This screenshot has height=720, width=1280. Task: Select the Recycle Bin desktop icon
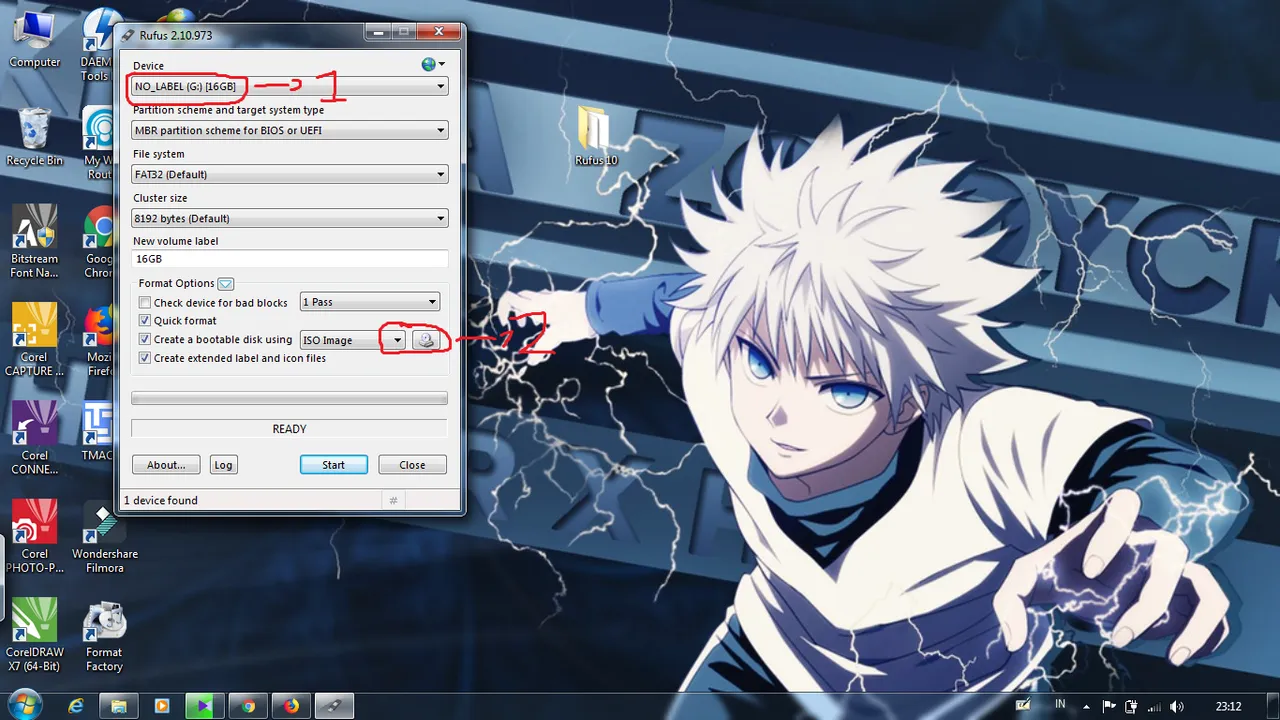click(x=35, y=137)
